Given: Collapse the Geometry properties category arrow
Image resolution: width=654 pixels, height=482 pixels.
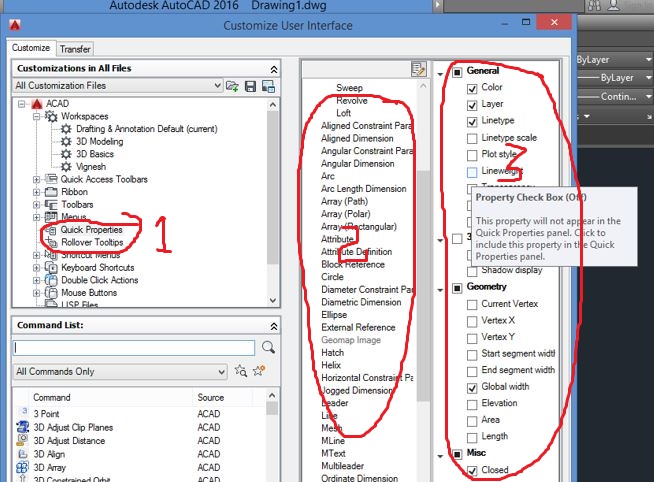Looking at the screenshot, I should tap(440, 289).
